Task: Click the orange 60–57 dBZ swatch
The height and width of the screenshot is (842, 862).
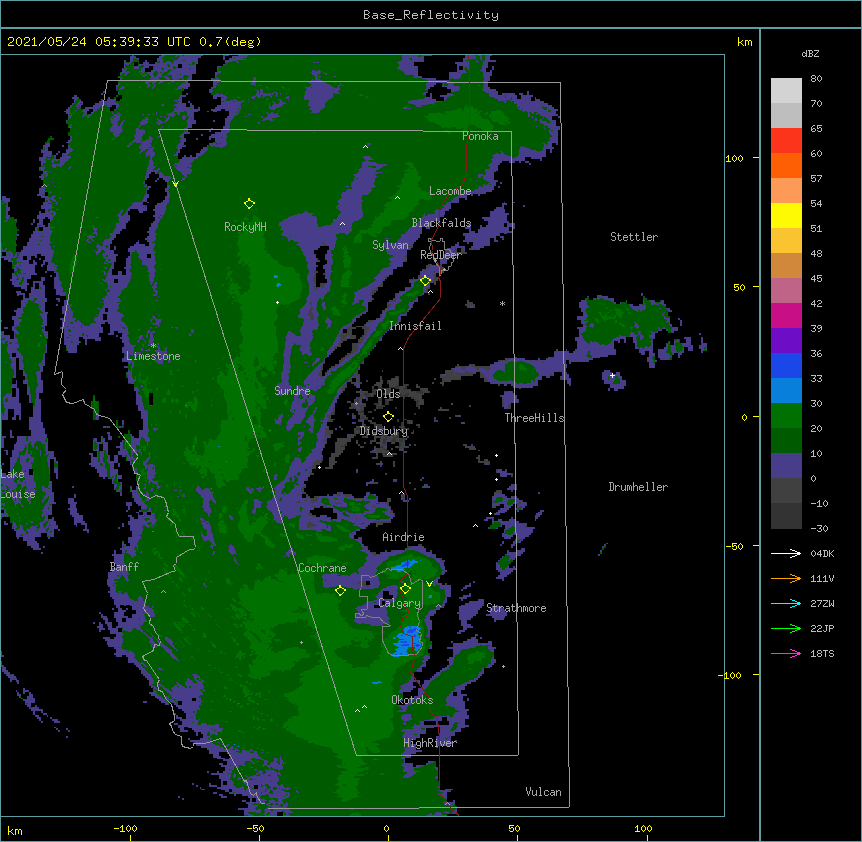Action: click(x=786, y=165)
